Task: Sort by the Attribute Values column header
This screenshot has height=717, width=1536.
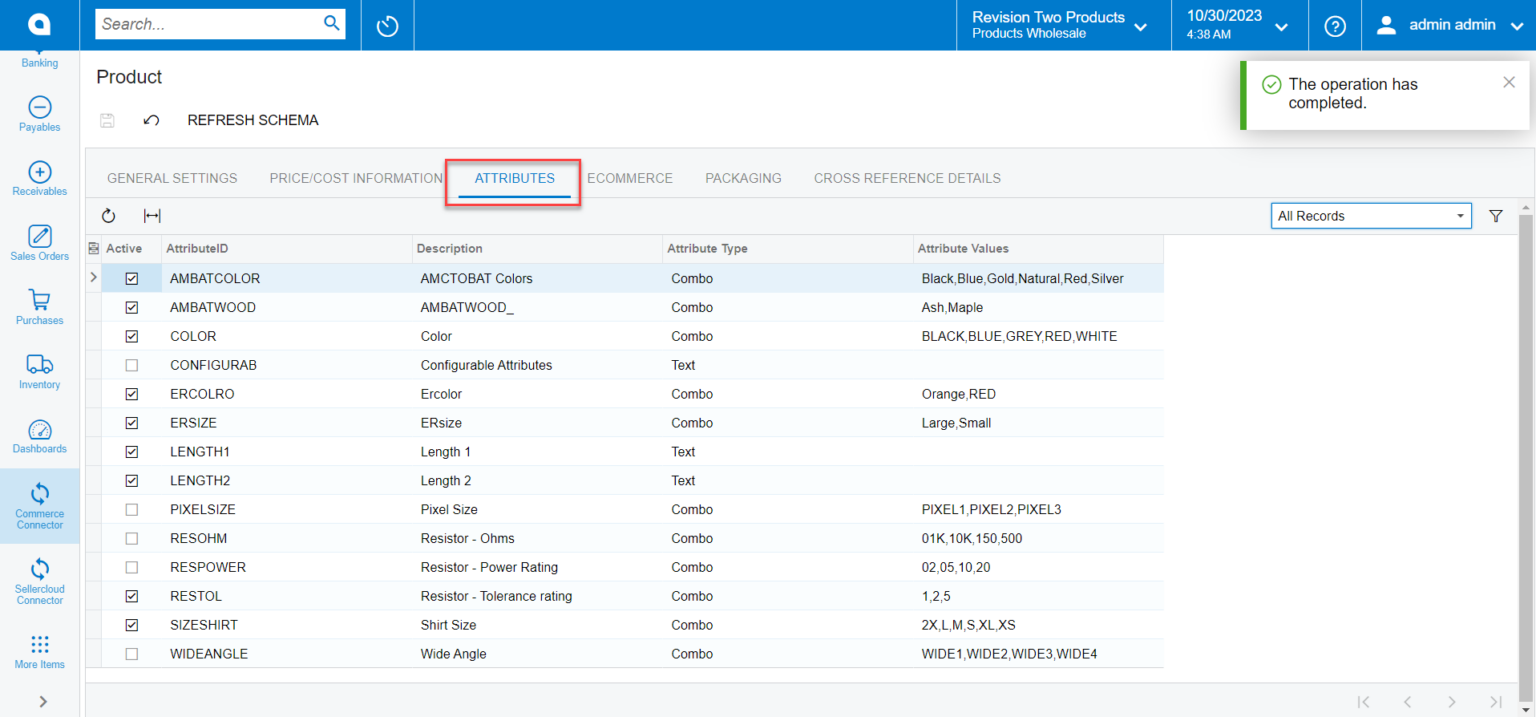Action: point(1038,249)
